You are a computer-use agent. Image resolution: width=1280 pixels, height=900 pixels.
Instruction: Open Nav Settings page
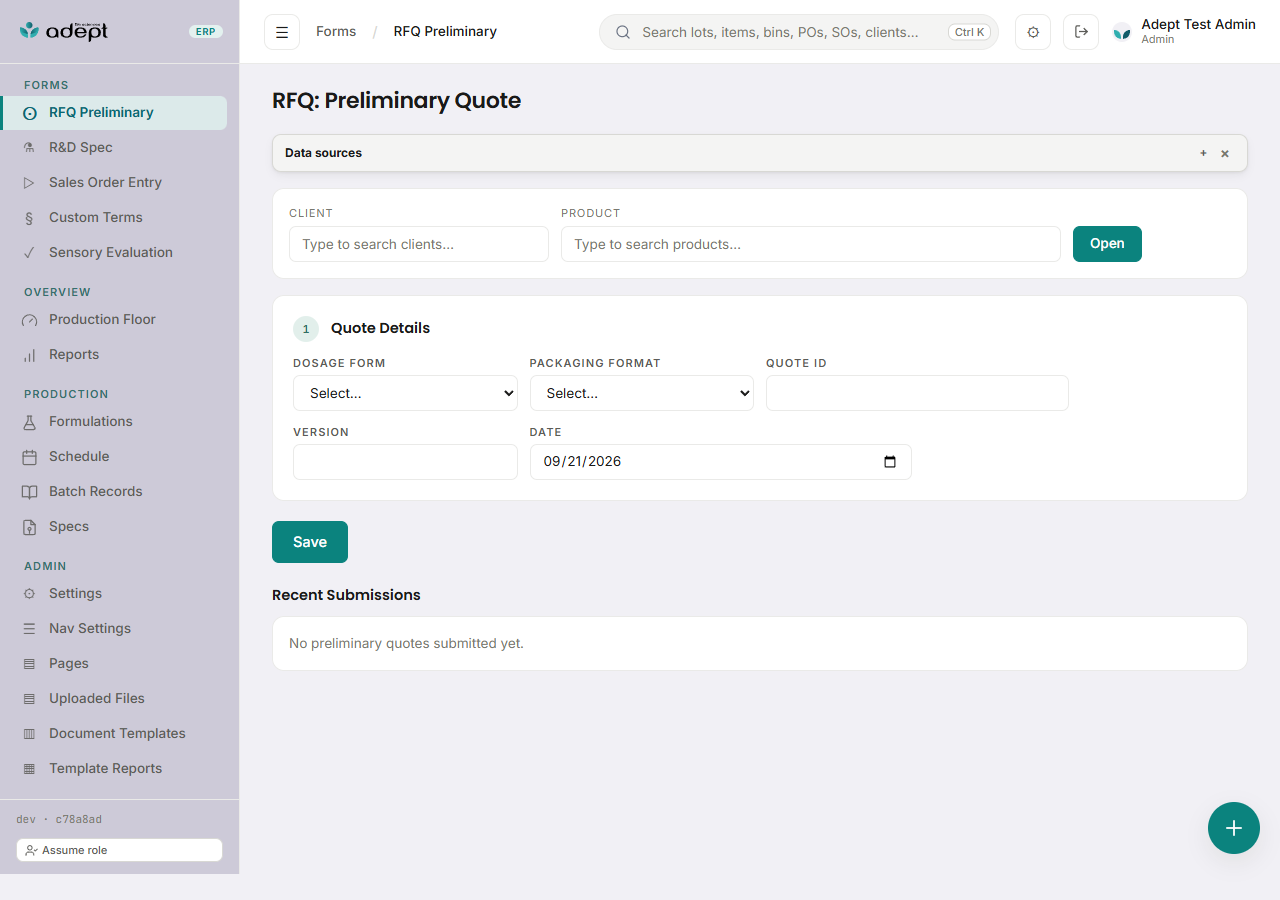point(114,629)
